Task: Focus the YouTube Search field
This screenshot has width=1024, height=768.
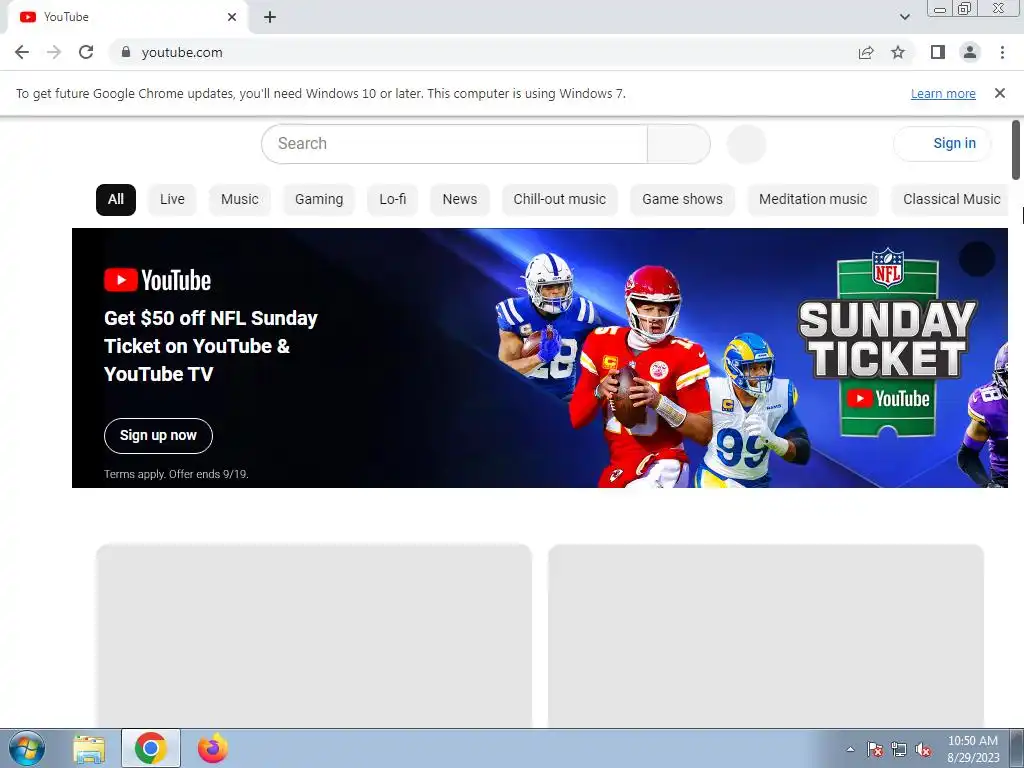Action: pyautogui.click(x=454, y=144)
